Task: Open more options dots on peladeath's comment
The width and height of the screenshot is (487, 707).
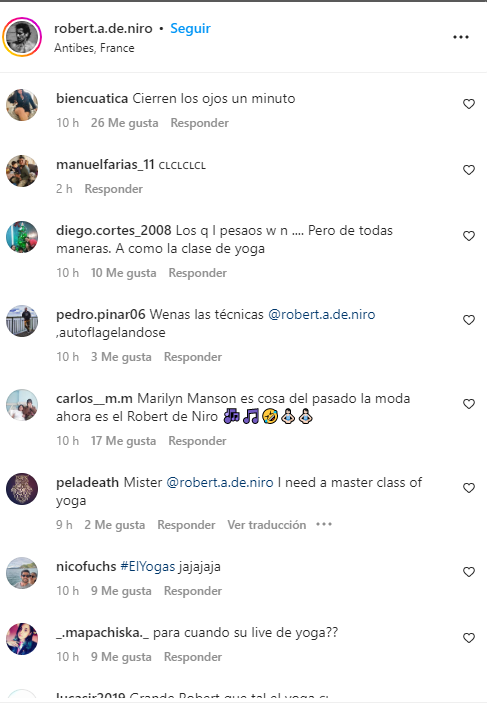Action: coord(324,524)
